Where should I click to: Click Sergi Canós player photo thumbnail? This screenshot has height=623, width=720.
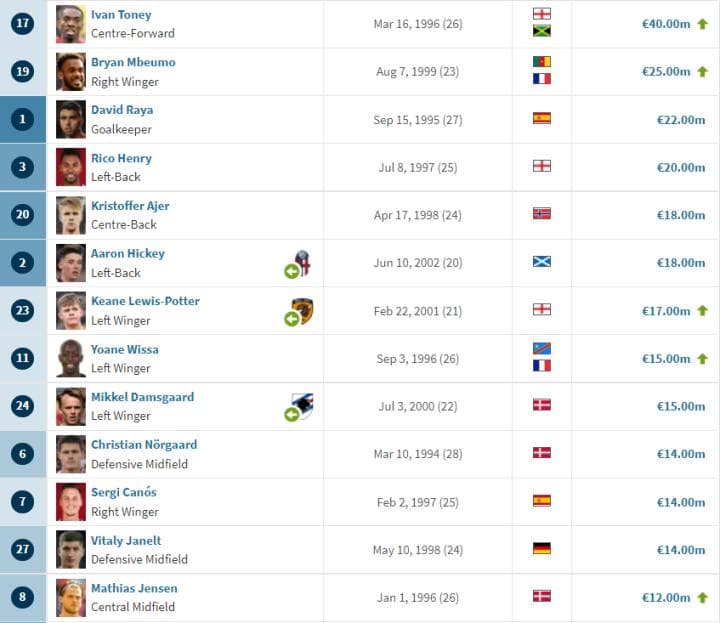click(71, 502)
